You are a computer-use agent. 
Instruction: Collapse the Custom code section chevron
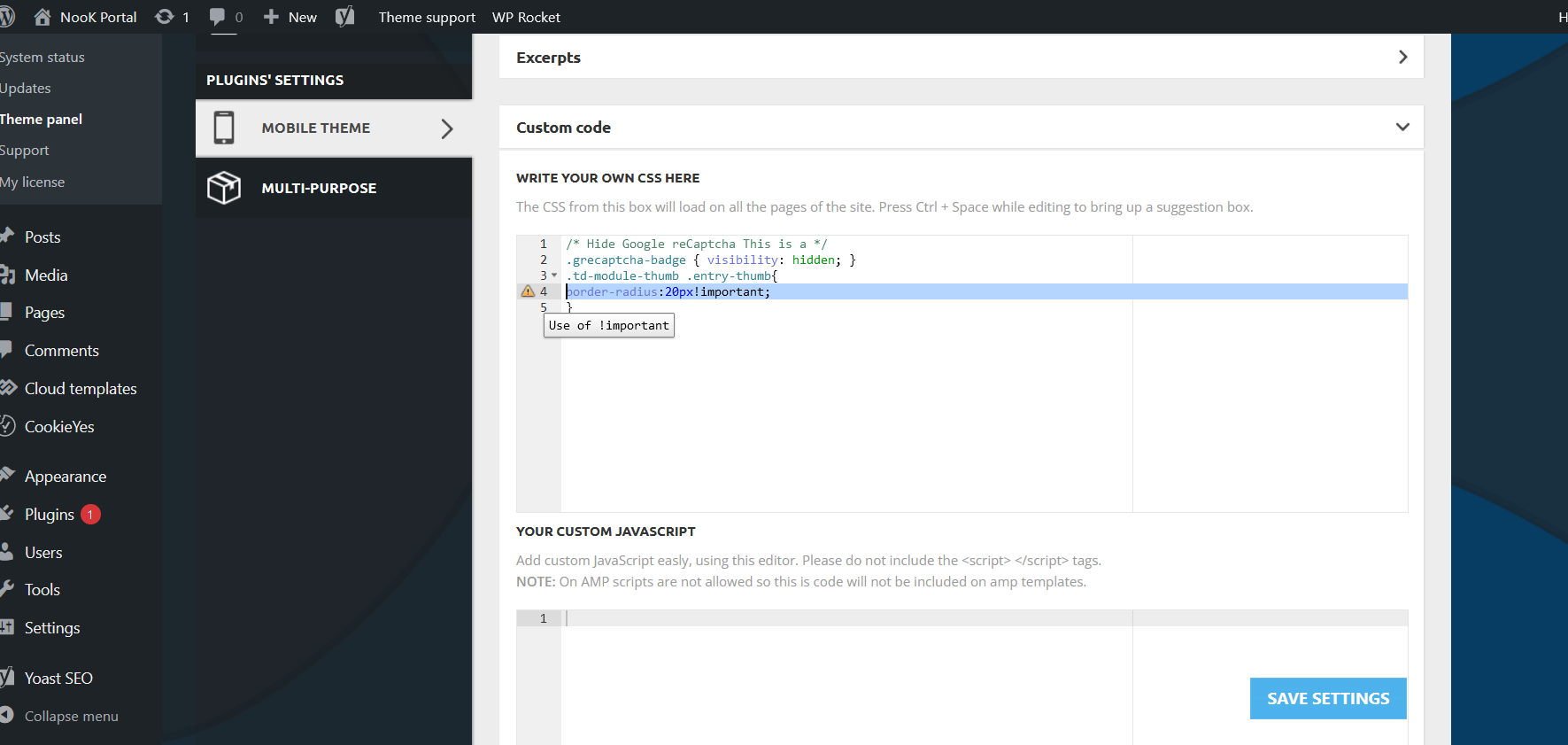coord(1402,127)
